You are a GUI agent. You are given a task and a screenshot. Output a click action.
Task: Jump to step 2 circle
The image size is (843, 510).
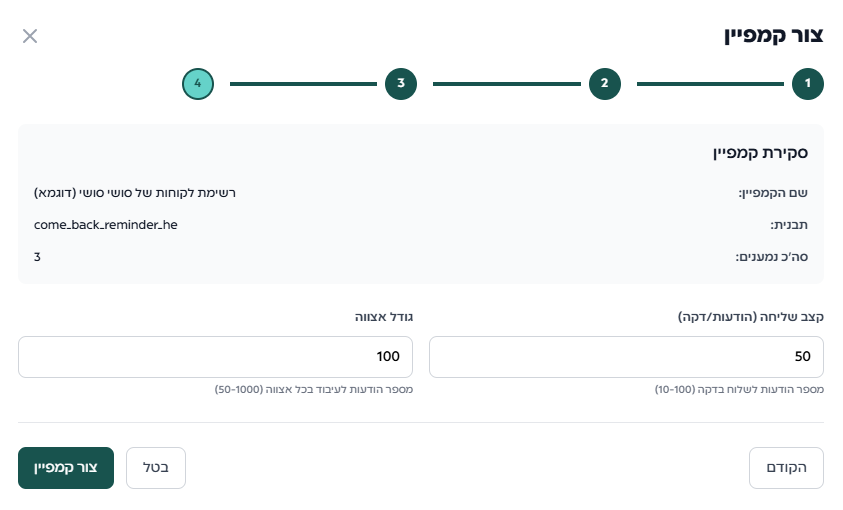604,84
